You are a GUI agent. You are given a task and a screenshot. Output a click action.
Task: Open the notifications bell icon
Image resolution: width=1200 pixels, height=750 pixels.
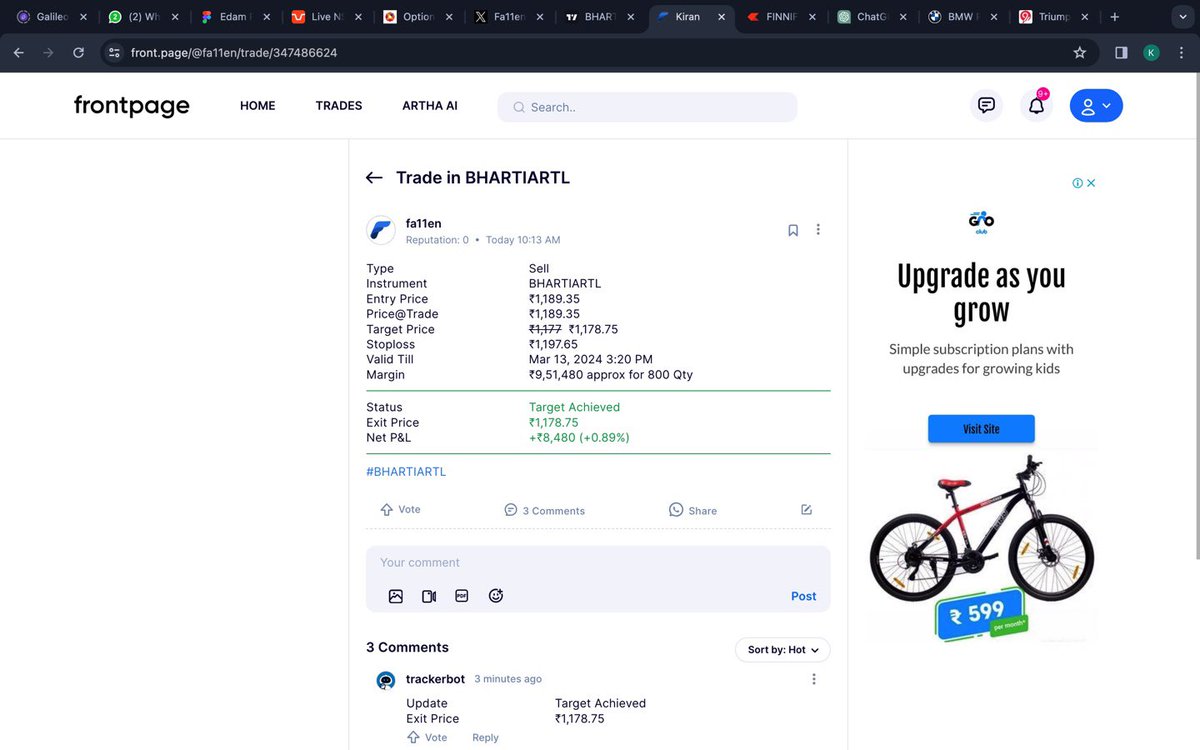click(x=1036, y=105)
